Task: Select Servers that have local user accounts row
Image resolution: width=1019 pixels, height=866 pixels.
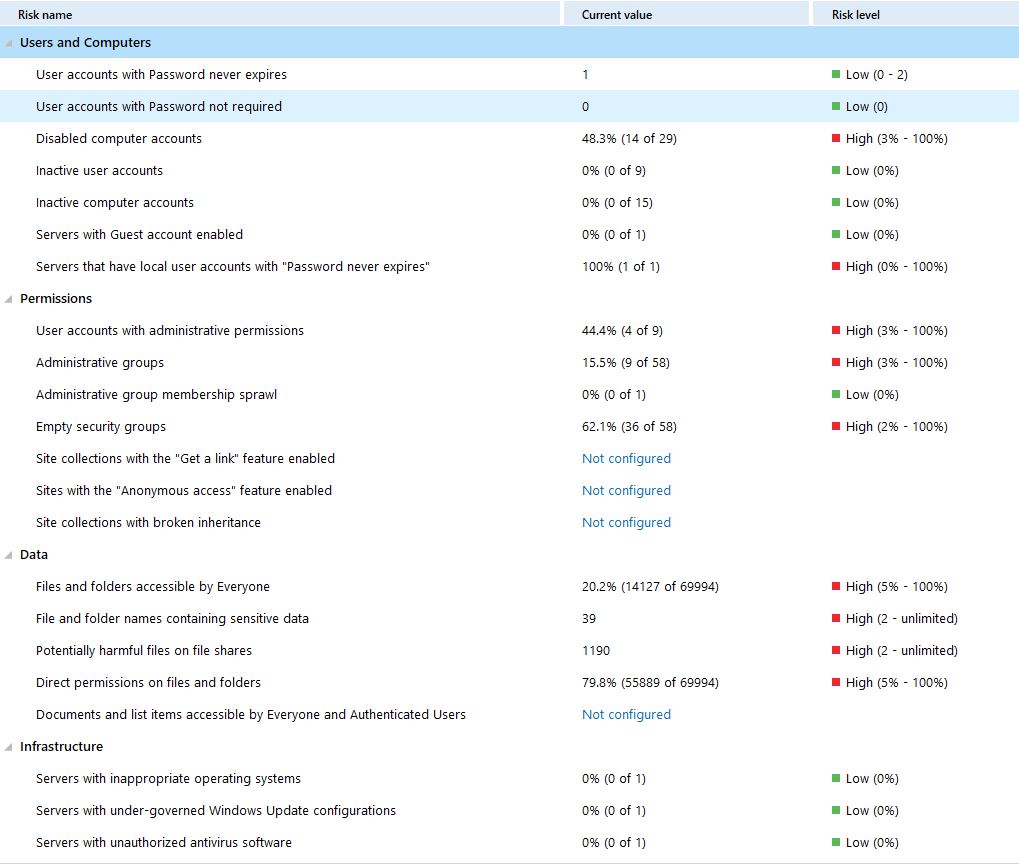Action: 510,266
